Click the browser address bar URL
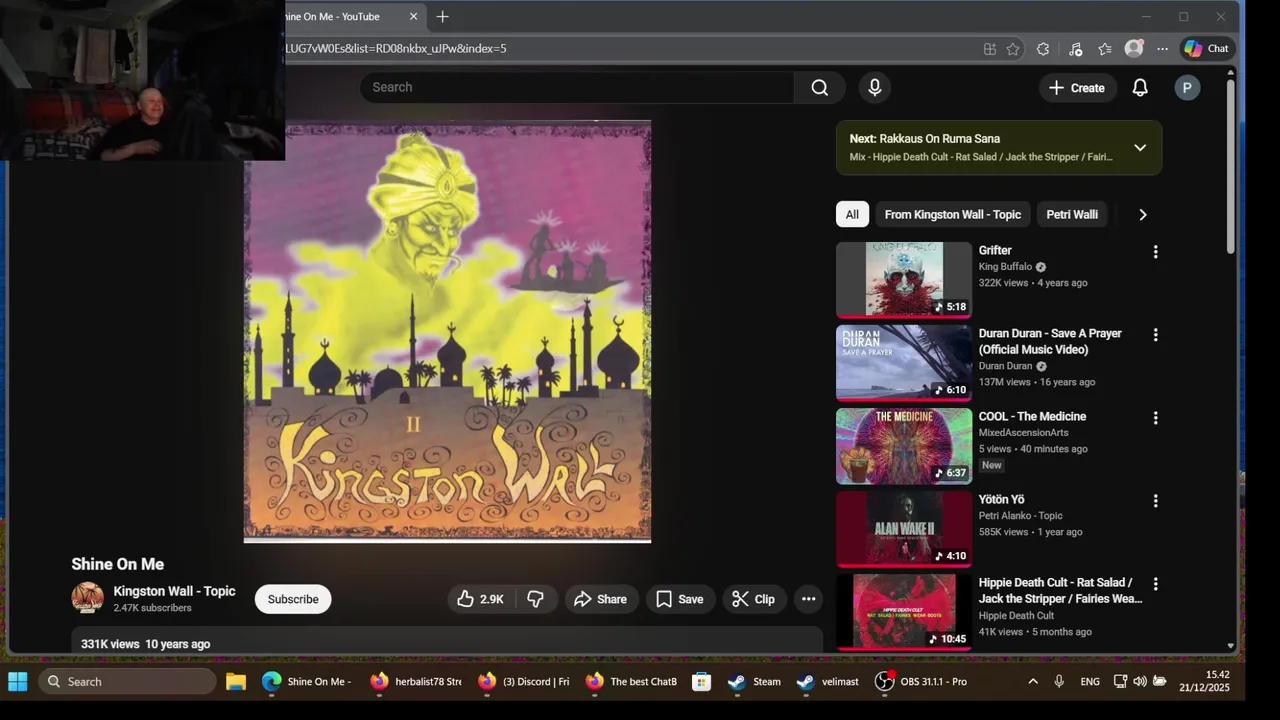 click(x=395, y=48)
